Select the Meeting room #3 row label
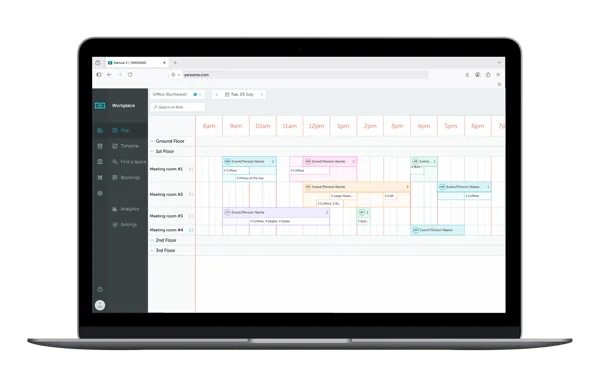Image resolution: width=600 pixels, height=387 pixels. pyautogui.click(x=166, y=216)
